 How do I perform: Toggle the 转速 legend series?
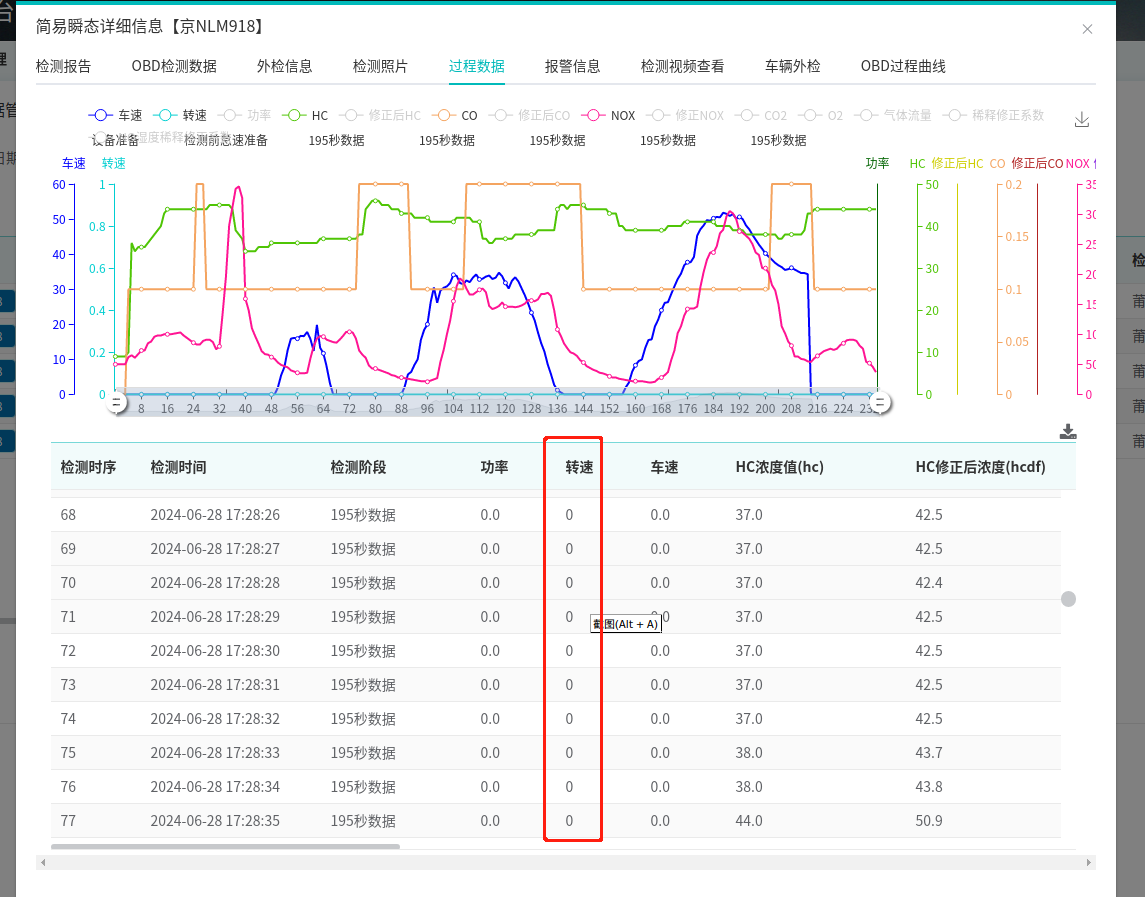(181, 116)
